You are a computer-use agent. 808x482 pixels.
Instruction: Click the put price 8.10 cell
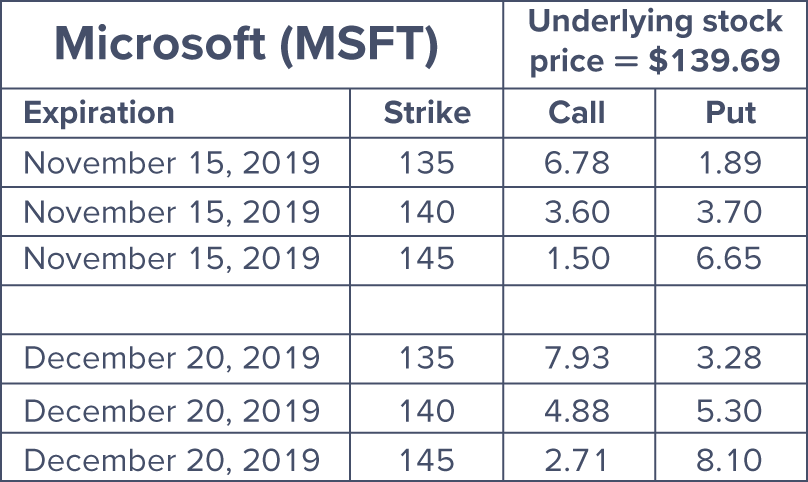pyautogui.click(x=731, y=457)
